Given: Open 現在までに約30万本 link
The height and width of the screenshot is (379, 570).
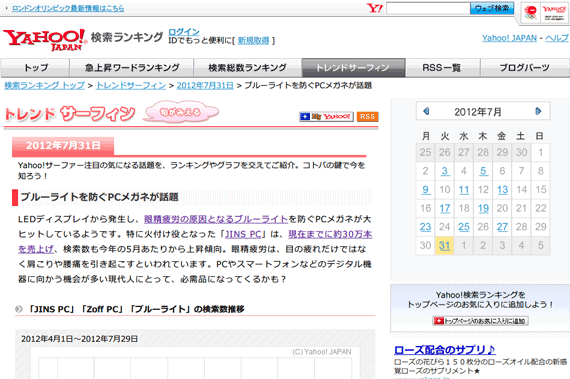Looking at the screenshot, I should [330, 234].
